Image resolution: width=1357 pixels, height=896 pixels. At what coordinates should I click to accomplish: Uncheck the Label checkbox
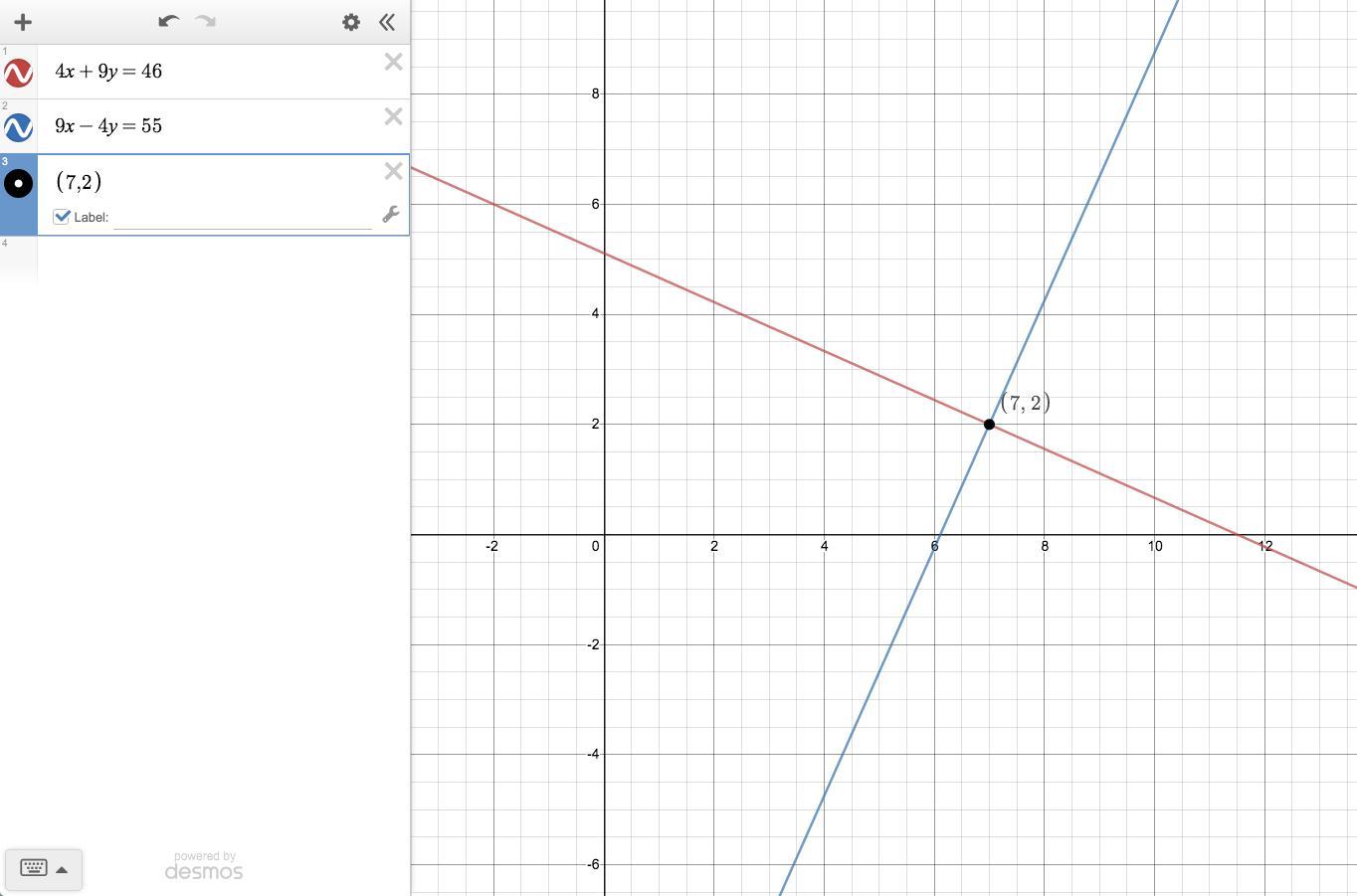tap(62, 216)
